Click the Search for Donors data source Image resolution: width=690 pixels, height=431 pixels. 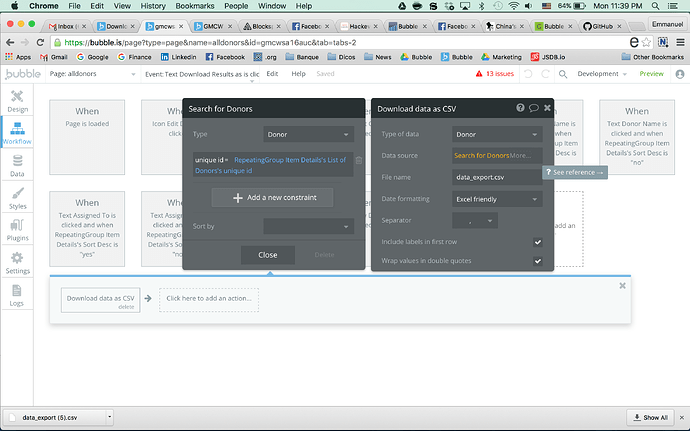coord(481,155)
